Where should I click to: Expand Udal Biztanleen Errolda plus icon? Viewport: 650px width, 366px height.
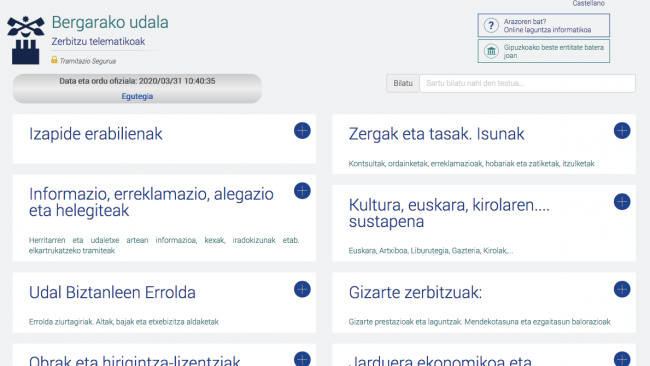pos(302,289)
